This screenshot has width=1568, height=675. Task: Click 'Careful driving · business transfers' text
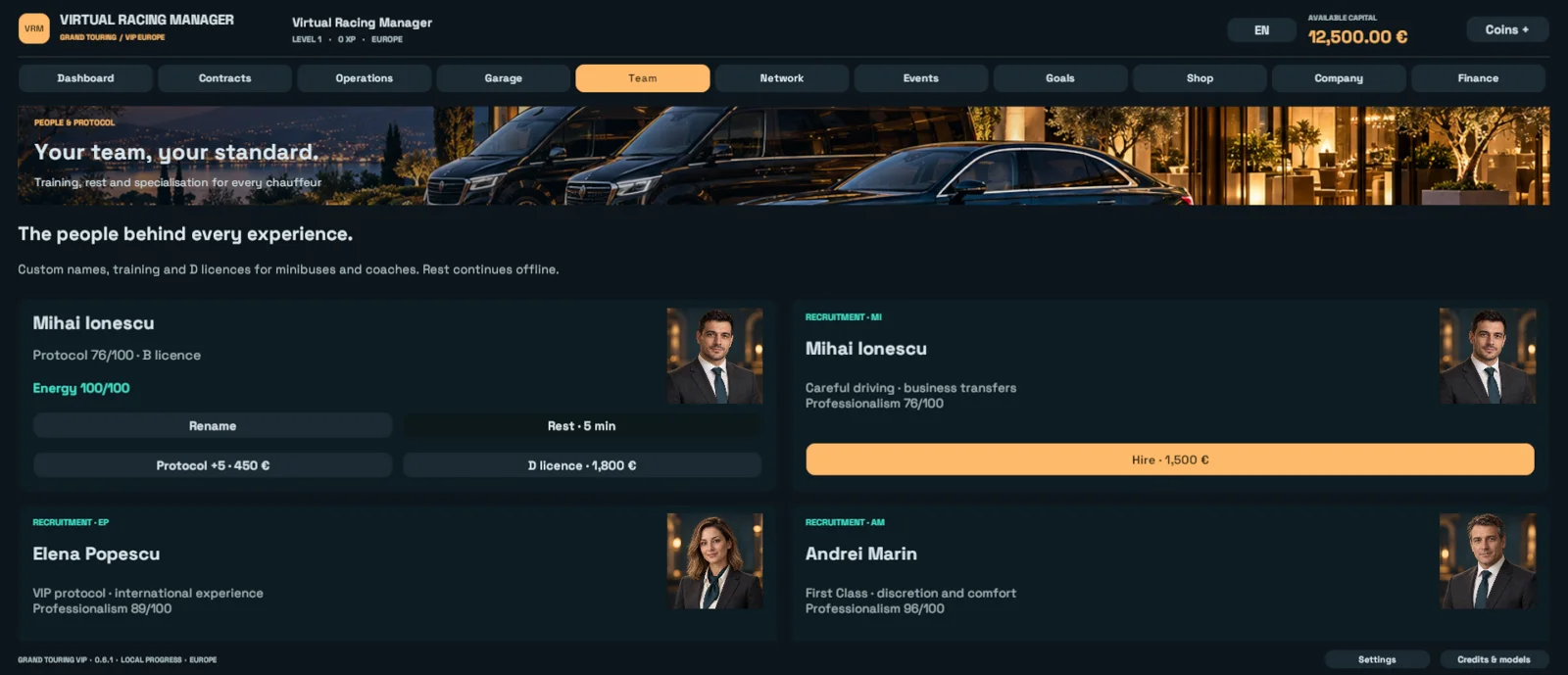910,388
